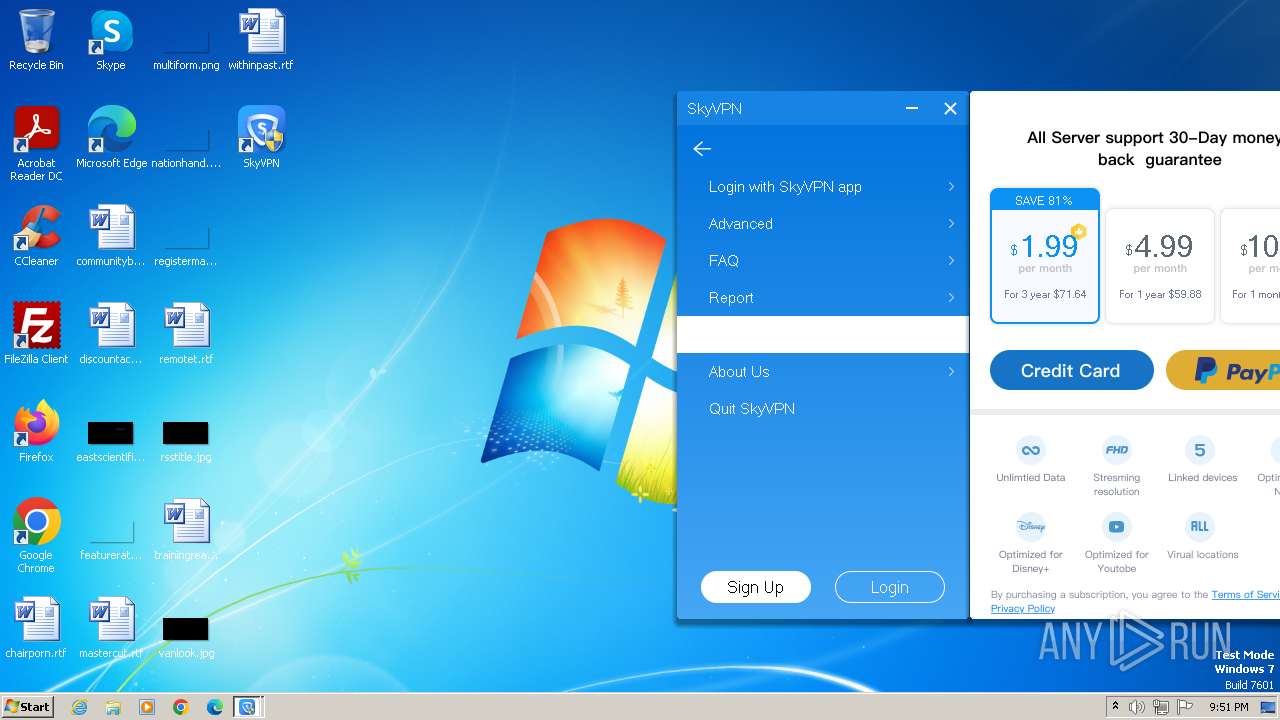Image resolution: width=1280 pixels, height=720 pixels.
Task: Select the mastercut.rtf desktop file
Action: [111, 628]
